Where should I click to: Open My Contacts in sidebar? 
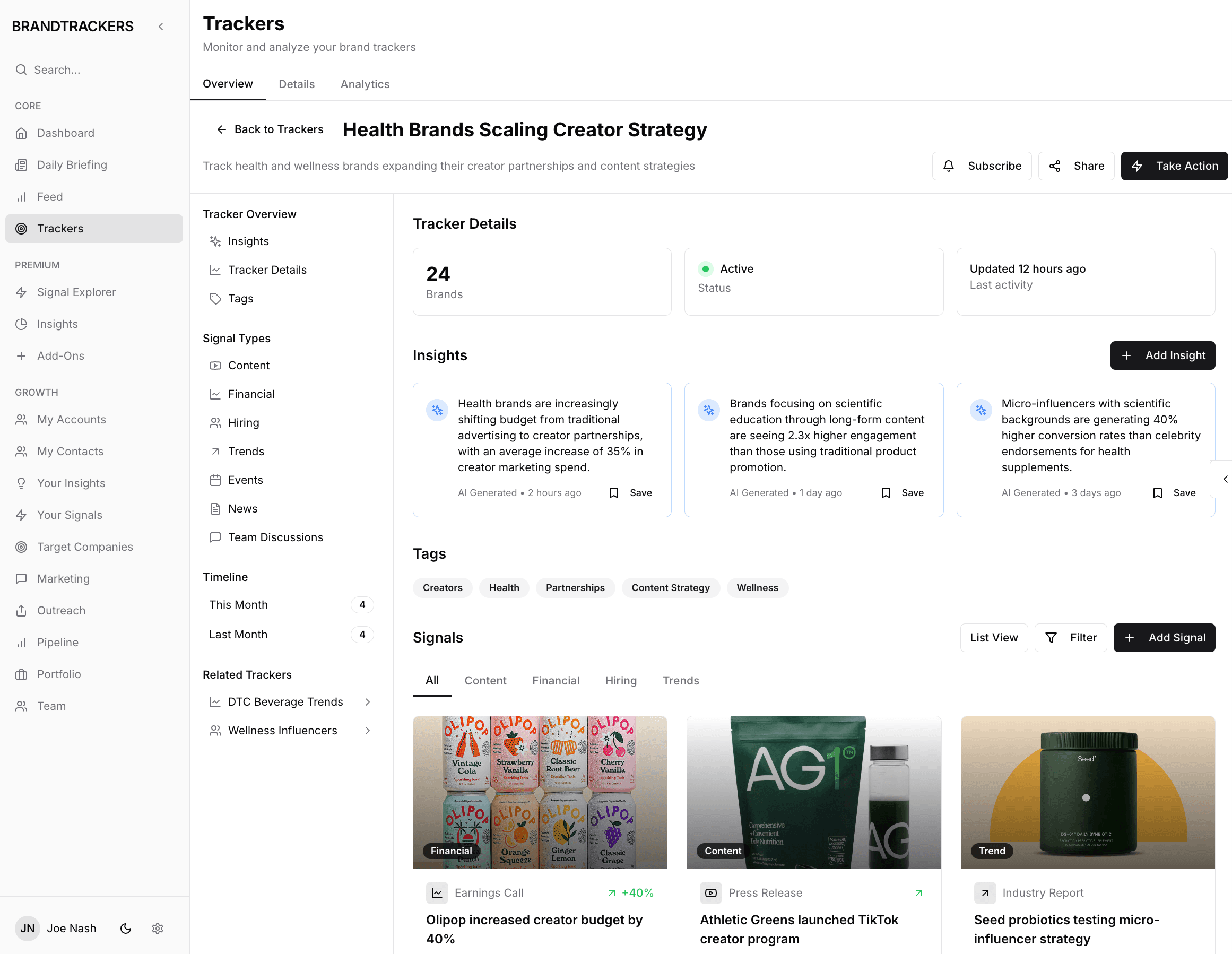coord(93,452)
